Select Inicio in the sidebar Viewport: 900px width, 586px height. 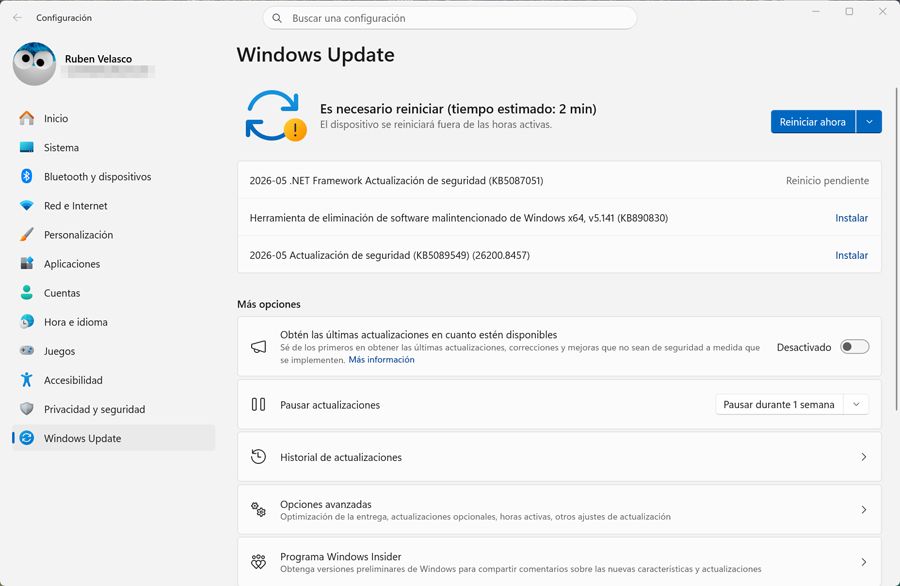[114, 118]
